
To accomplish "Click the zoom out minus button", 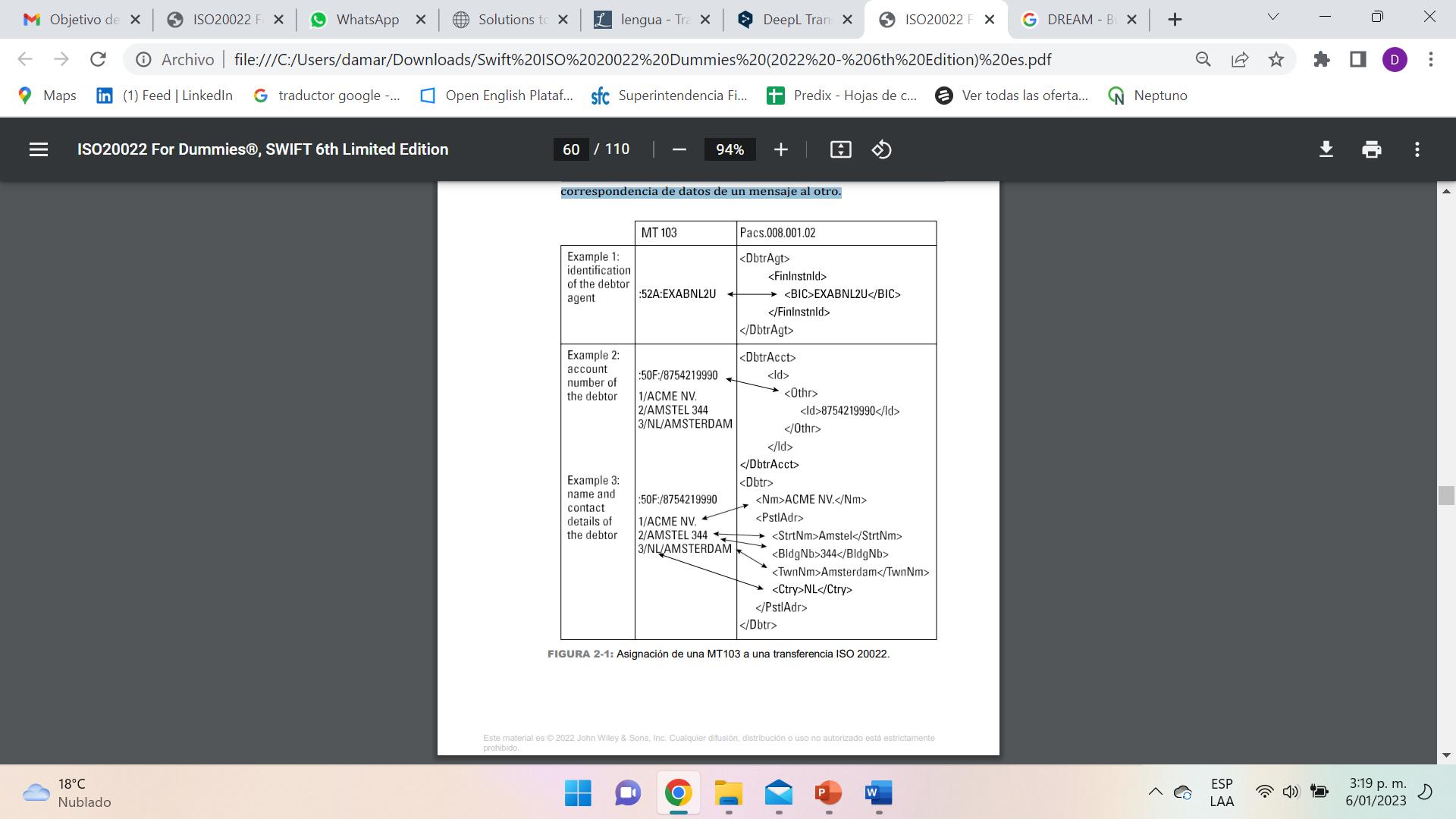I will (679, 149).
